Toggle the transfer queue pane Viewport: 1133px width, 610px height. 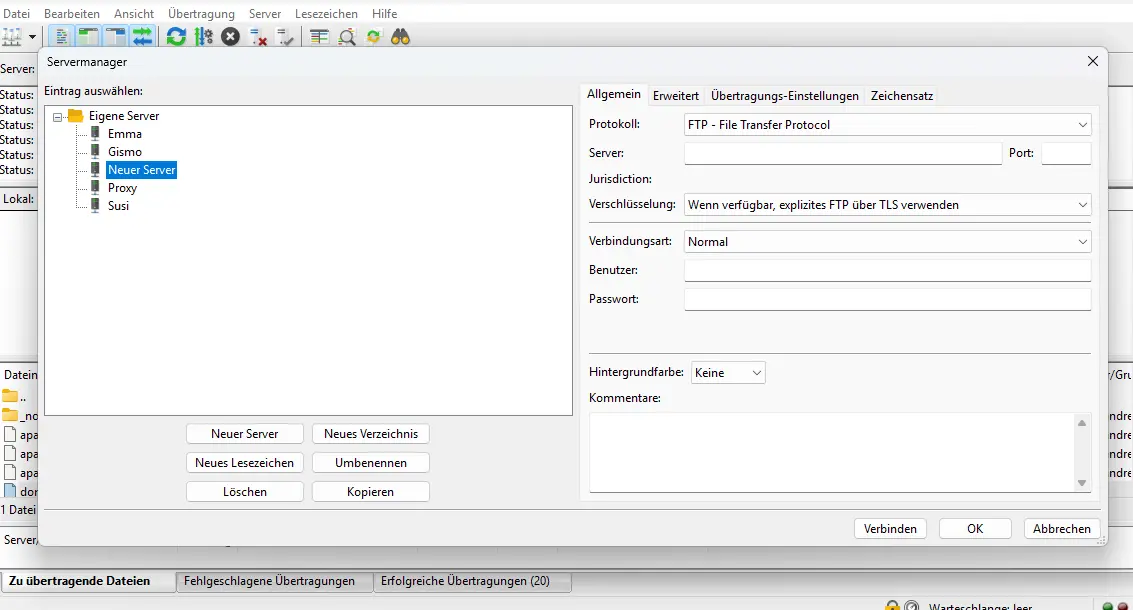click(x=143, y=36)
